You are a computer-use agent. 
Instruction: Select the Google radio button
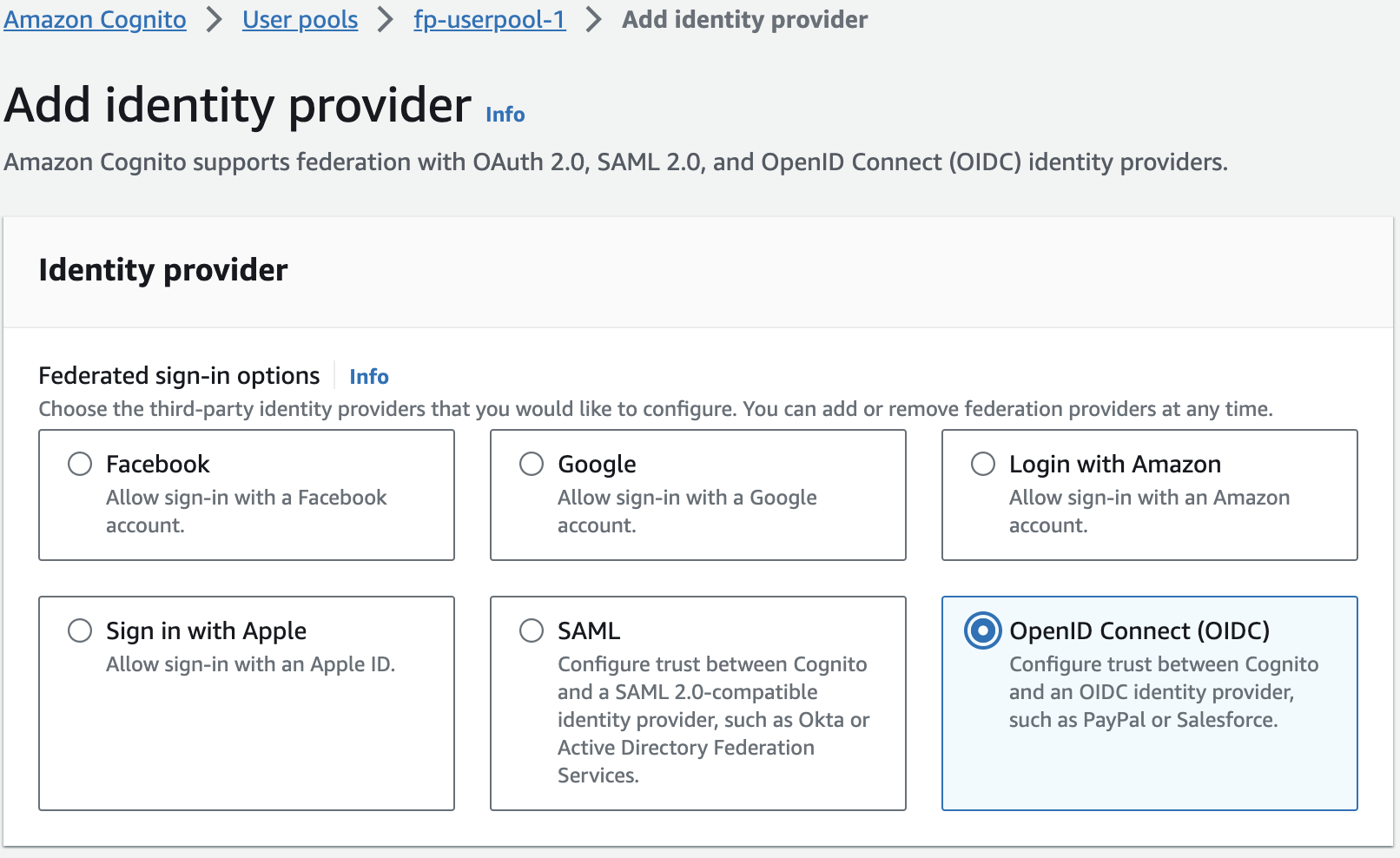[x=532, y=464]
